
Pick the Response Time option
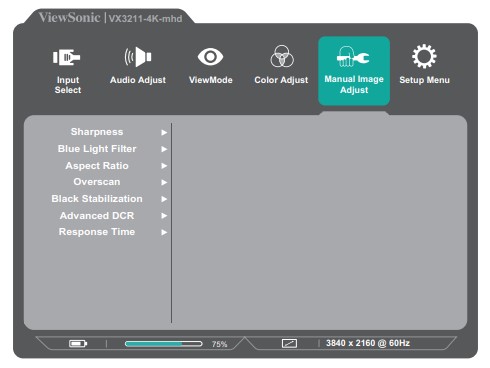pyautogui.click(x=97, y=232)
